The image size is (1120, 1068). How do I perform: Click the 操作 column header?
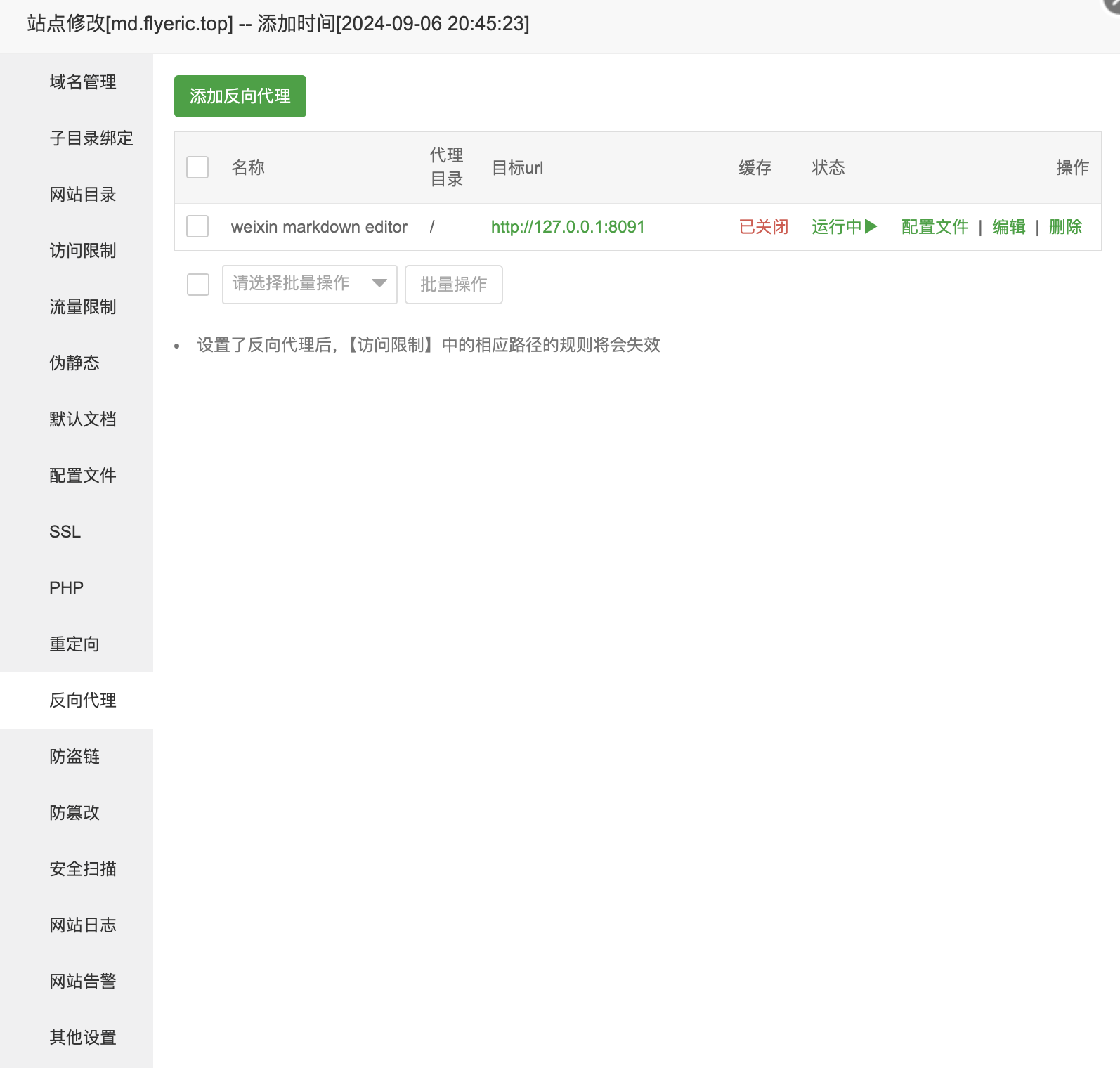(x=1072, y=168)
